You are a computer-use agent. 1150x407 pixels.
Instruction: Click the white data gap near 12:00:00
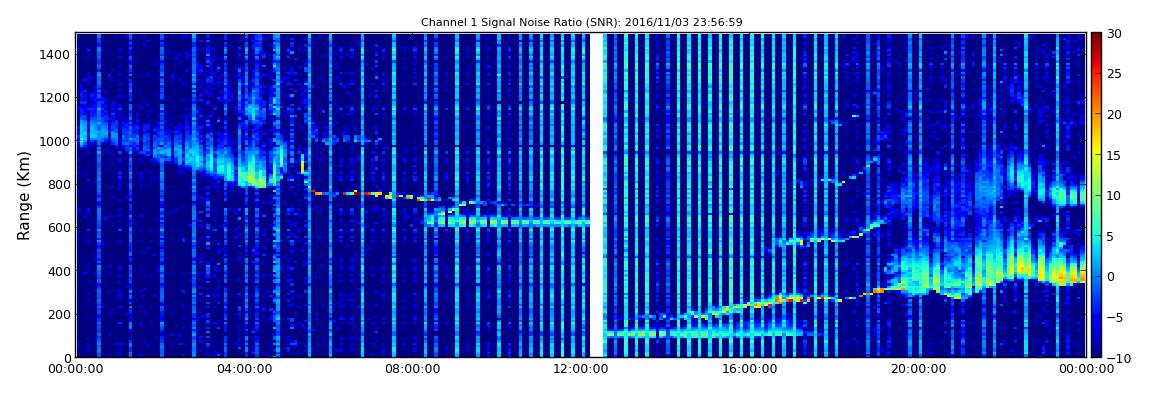point(596,195)
